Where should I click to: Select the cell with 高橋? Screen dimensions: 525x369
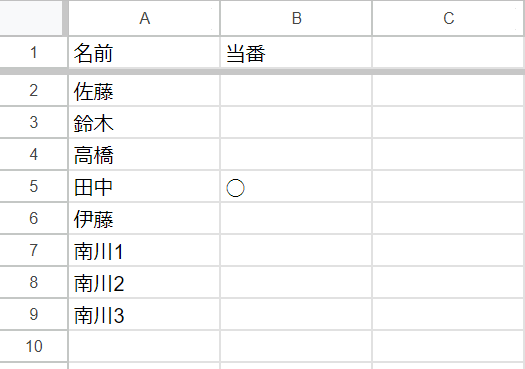tap(144, 154)
